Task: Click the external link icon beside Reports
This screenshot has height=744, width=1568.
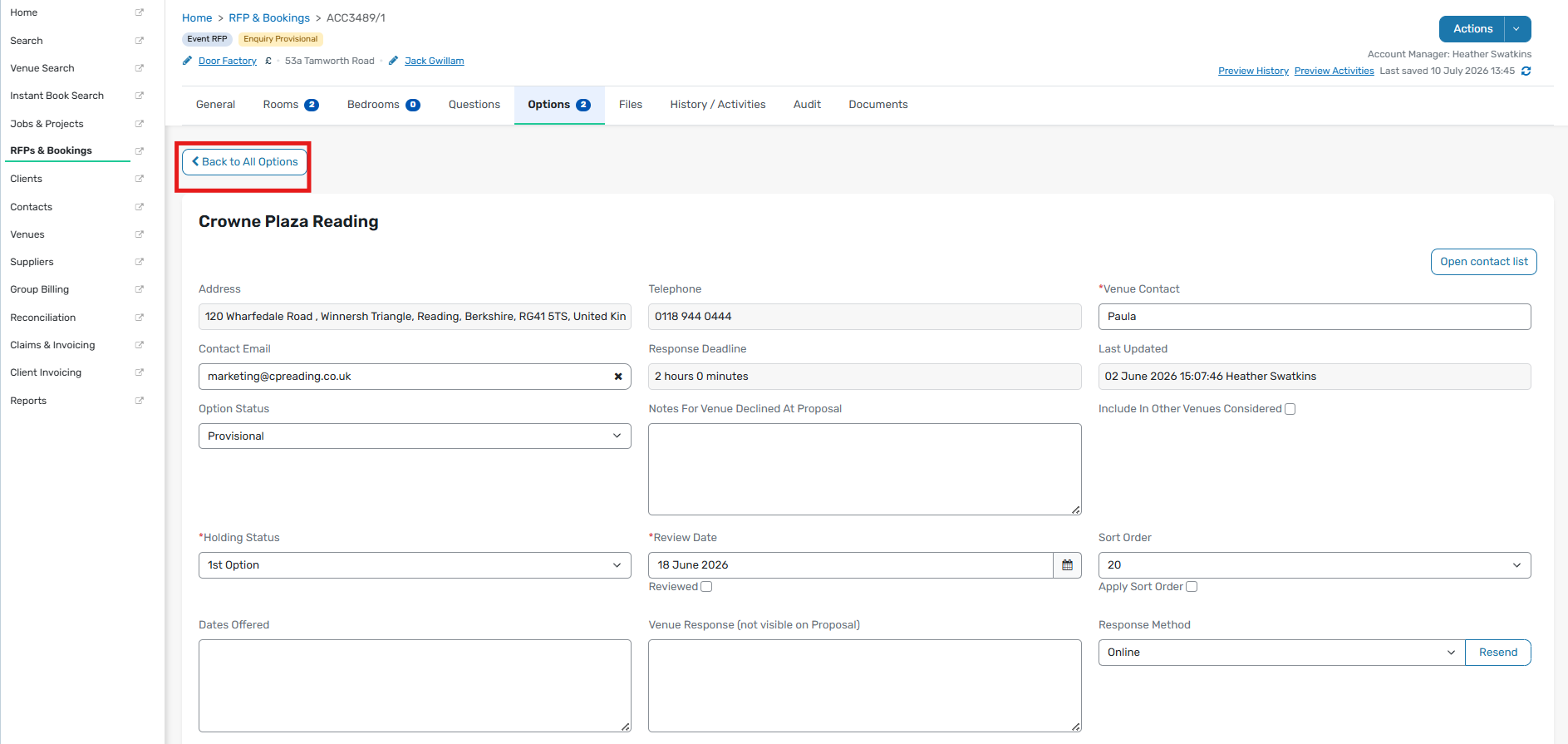Action: coord(140,401)
